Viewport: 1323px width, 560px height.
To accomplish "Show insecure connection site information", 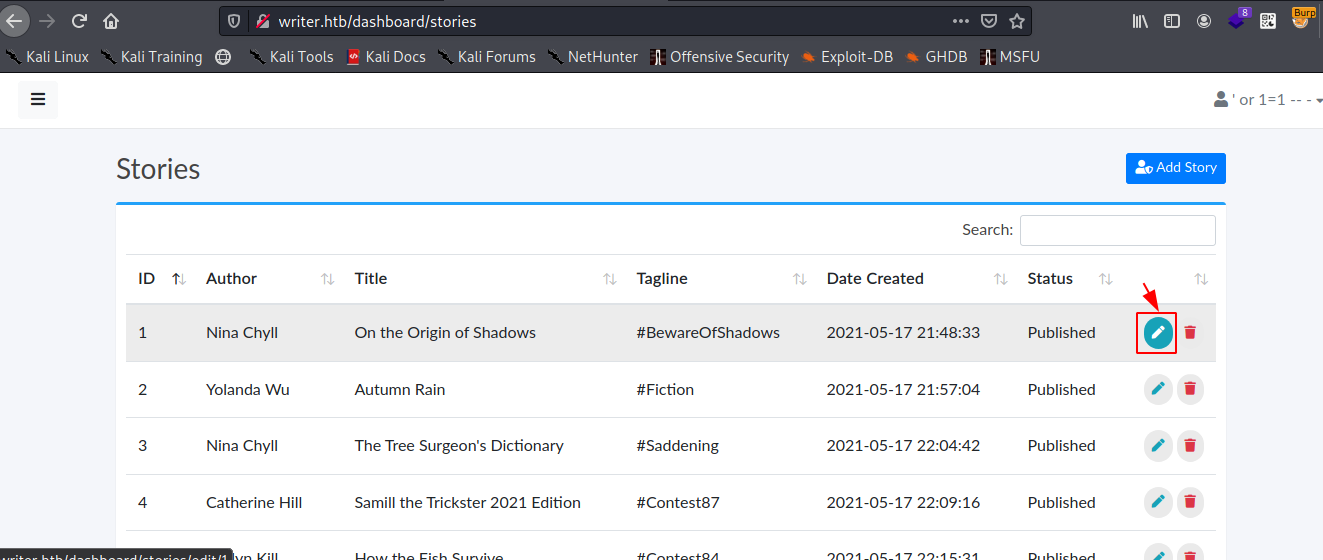I will (263, 21).
